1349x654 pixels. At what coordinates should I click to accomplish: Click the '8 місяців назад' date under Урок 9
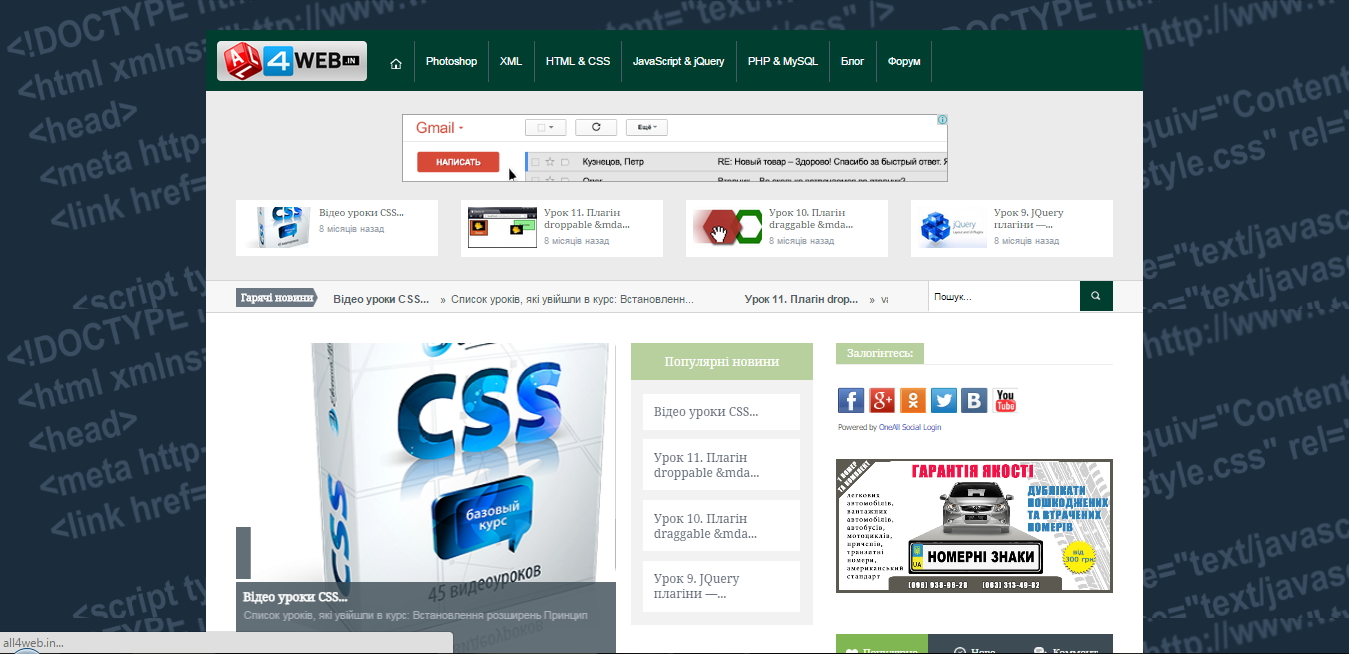pyautogui.click(x=1027, y=241)
